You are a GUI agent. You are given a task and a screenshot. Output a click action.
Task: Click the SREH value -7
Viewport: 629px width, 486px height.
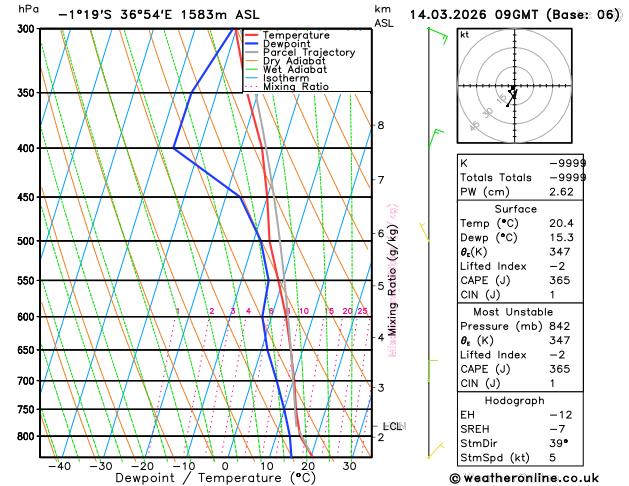click(557, 429)
